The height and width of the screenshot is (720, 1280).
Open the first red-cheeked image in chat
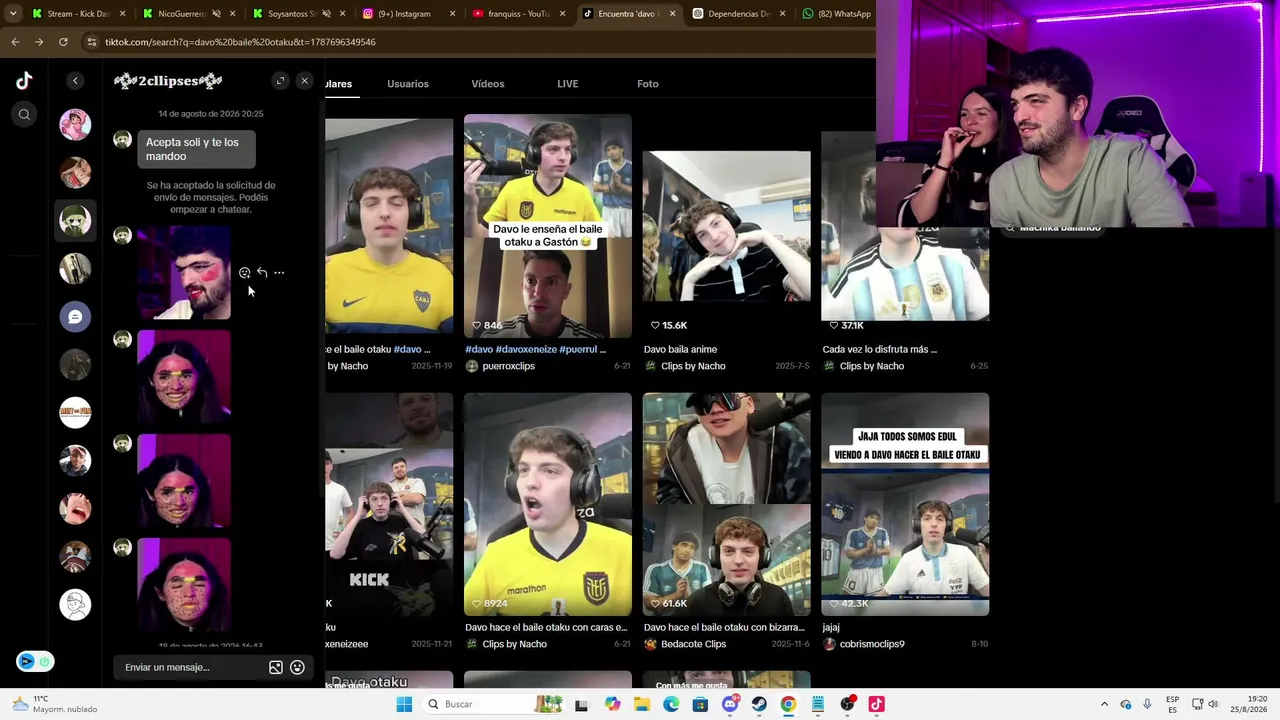184,273
